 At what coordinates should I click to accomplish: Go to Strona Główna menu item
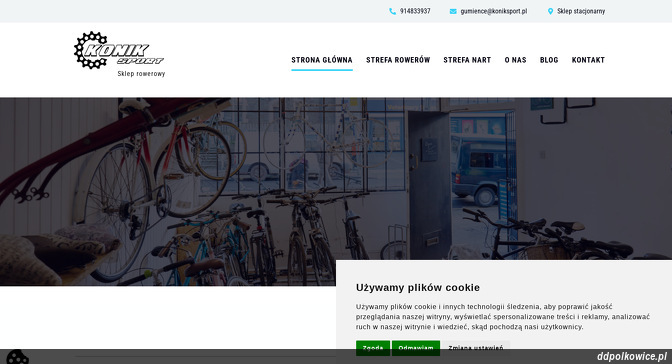pyautogui.click(x=322, y=60)
